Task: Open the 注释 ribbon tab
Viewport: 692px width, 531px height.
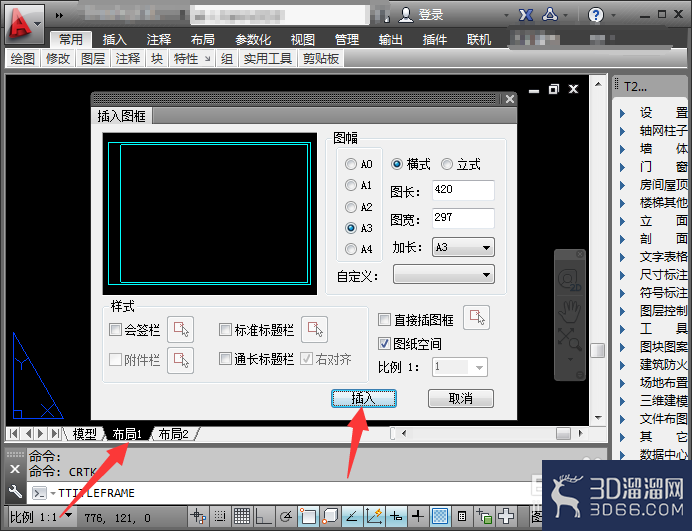Action: pos(158,40)
